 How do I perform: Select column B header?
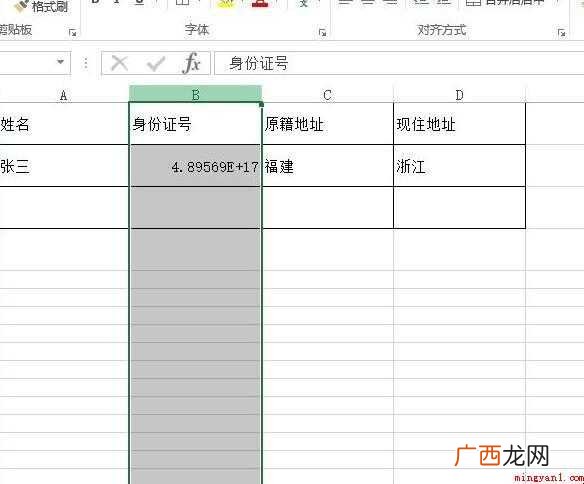(x=196, y=94)
